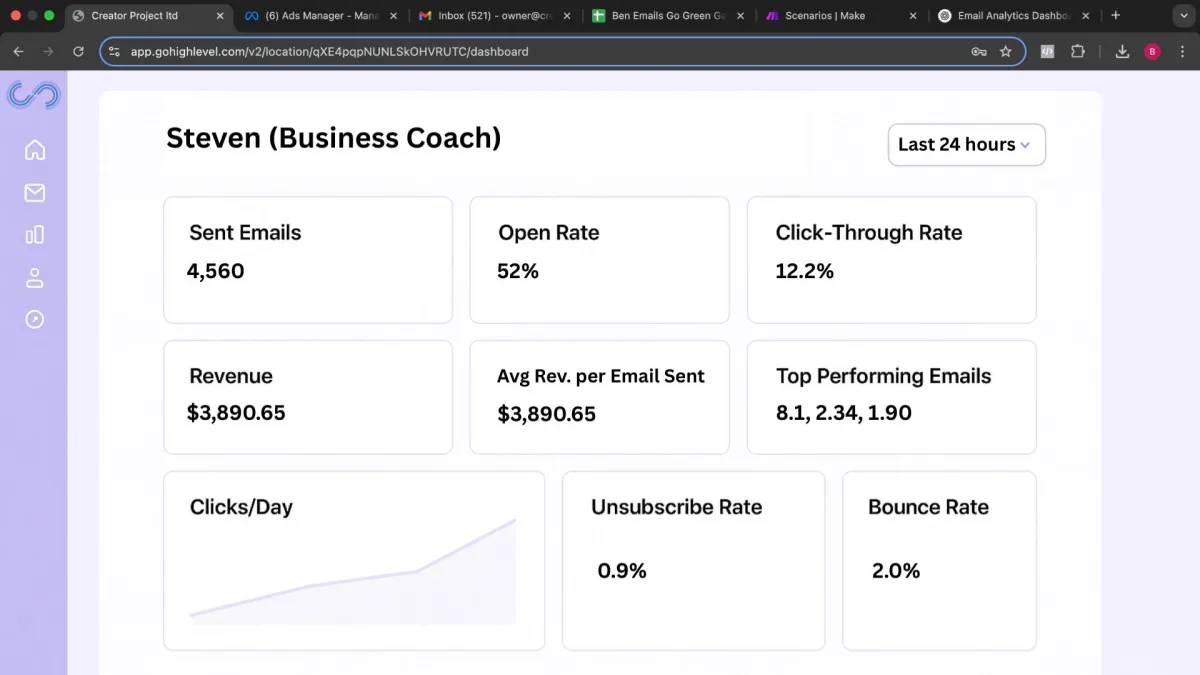Open the bar chart analytics sidebar icon
1200x675 pixels.
click(35, 235)
